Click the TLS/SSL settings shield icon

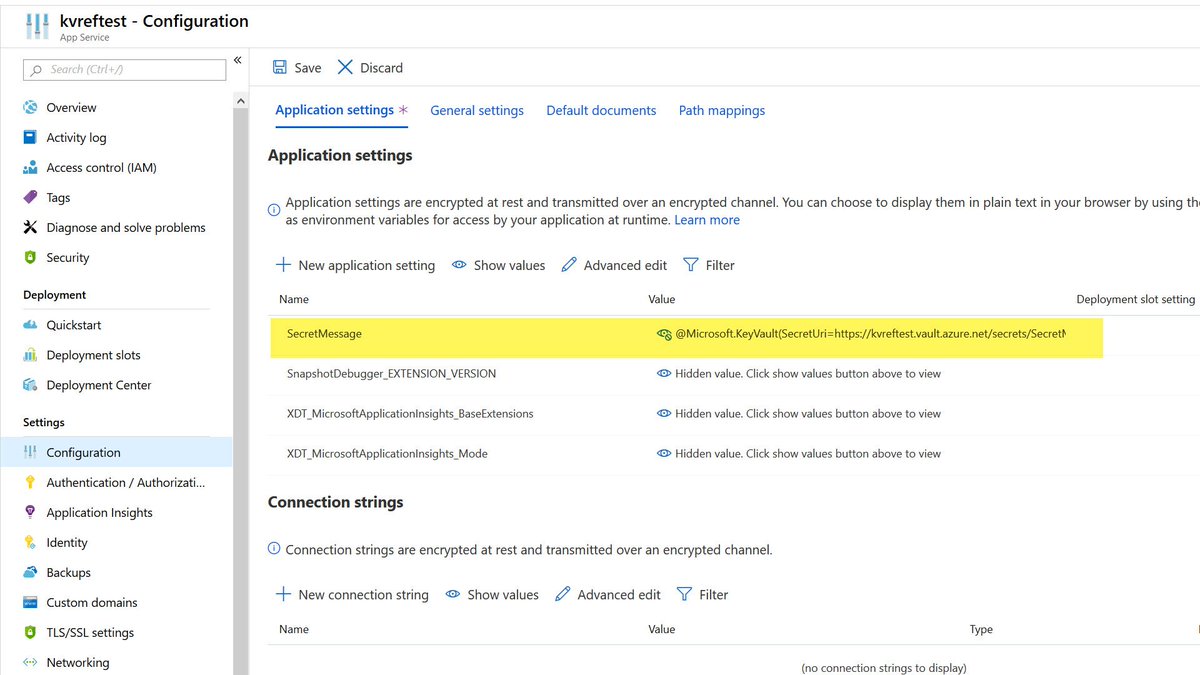pyautogui.click(x=29, y=632)
